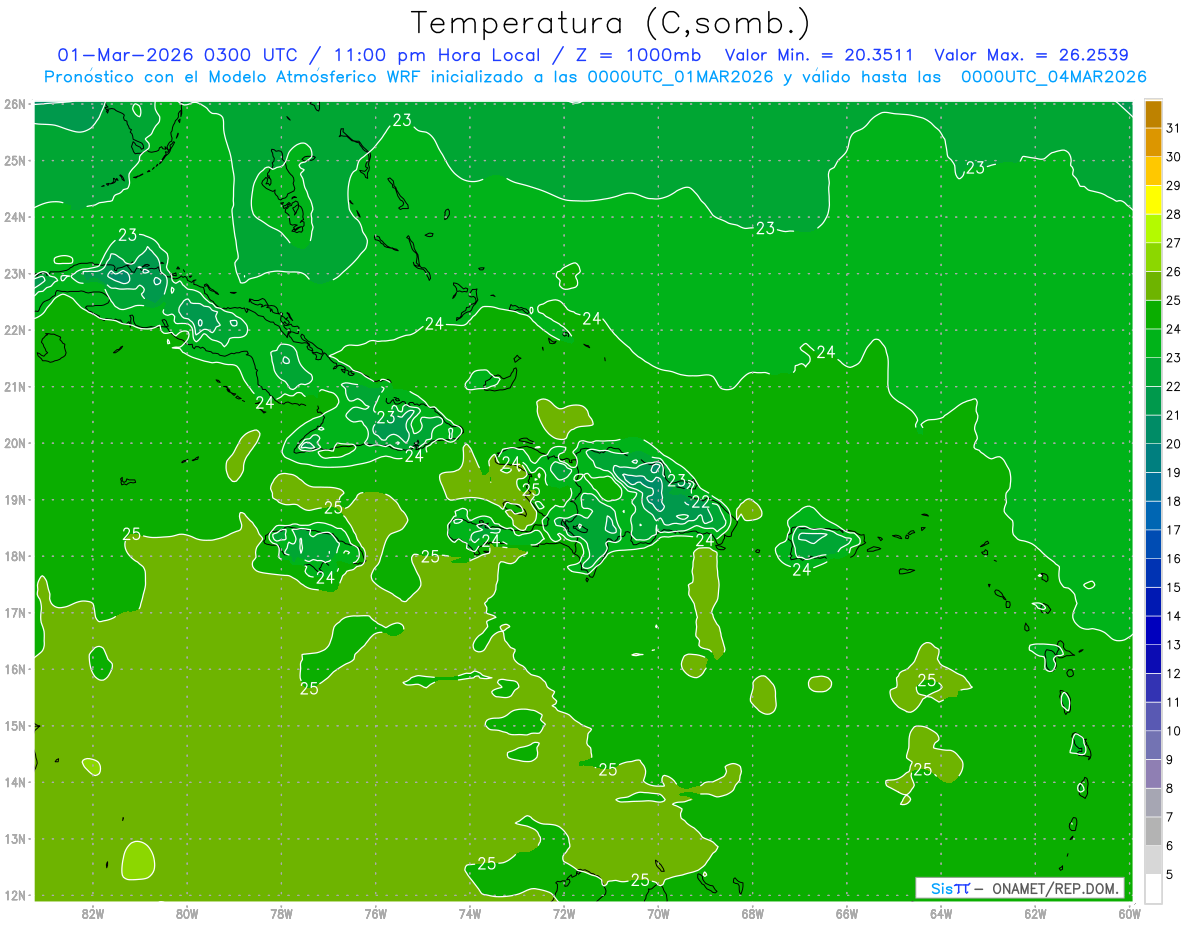
Task: Click the 18N latitude axis label
Action: point(14,556)
